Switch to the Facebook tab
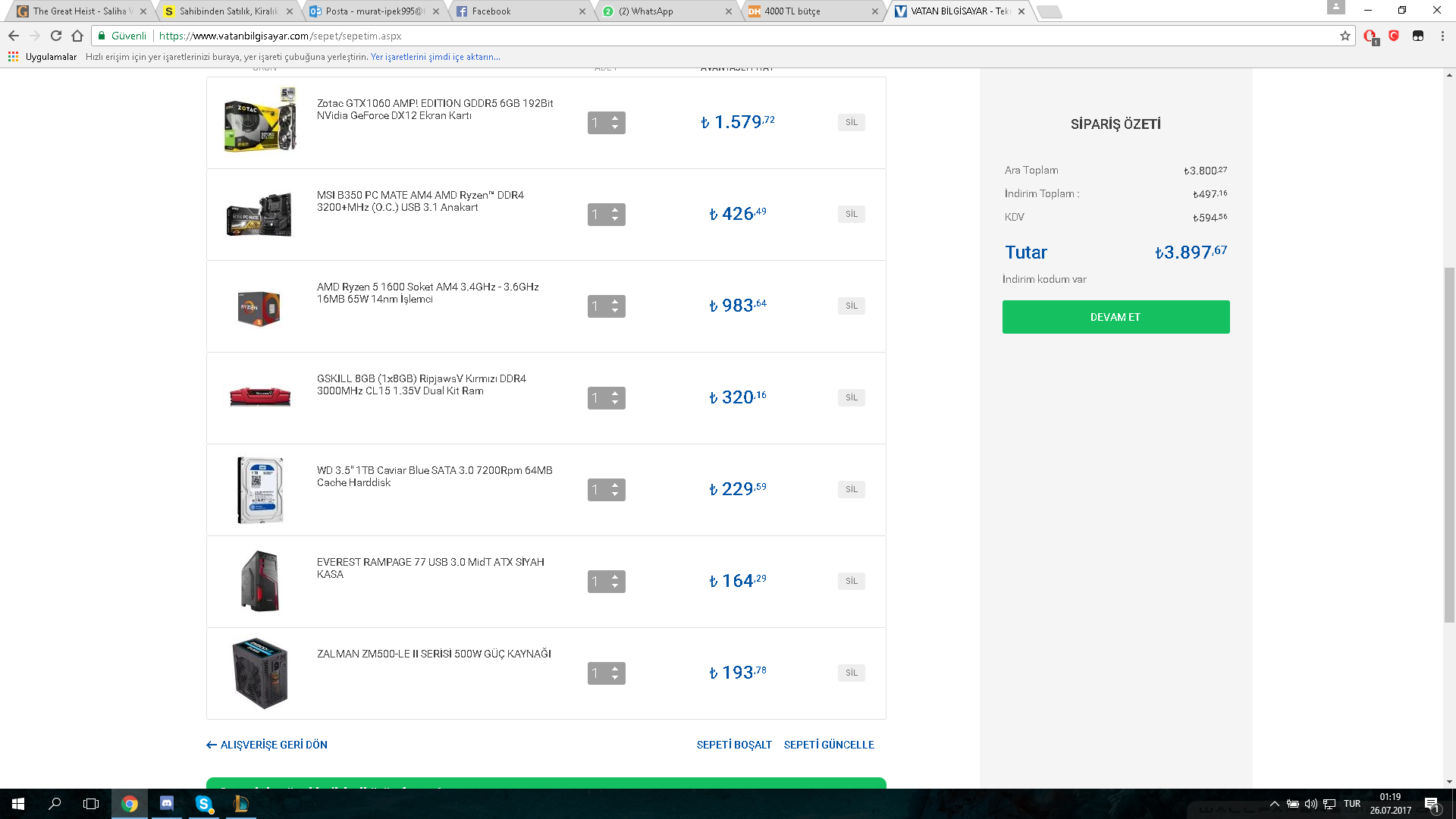Viewport: 1456px width, 819px height. [x=491, y=11]
